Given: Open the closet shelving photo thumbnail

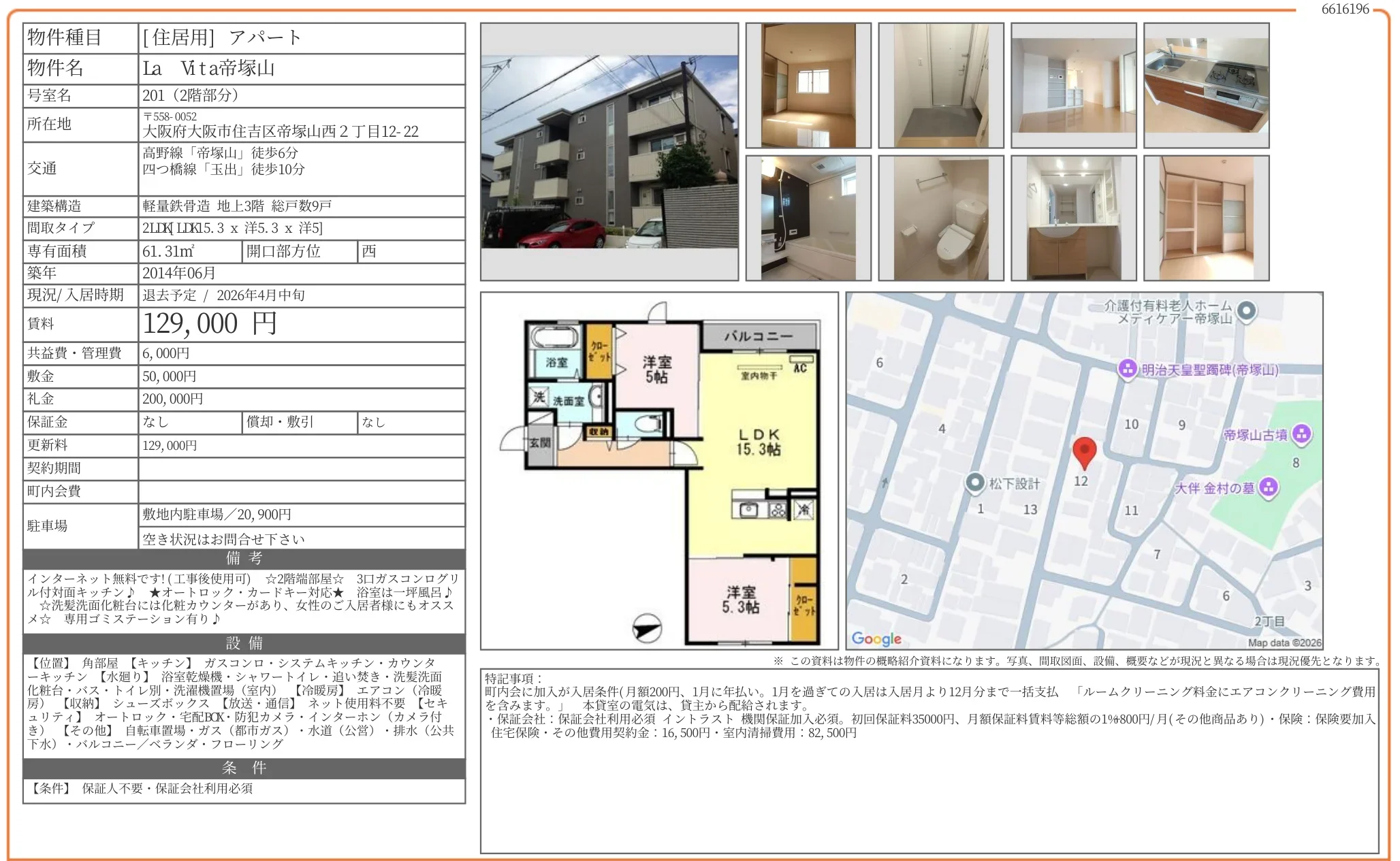Looking at the screenshot, I should tap(1206, 218).
